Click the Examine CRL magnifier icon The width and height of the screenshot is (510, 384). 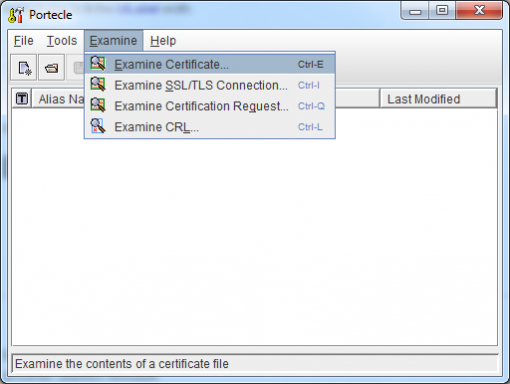point(98,126)
